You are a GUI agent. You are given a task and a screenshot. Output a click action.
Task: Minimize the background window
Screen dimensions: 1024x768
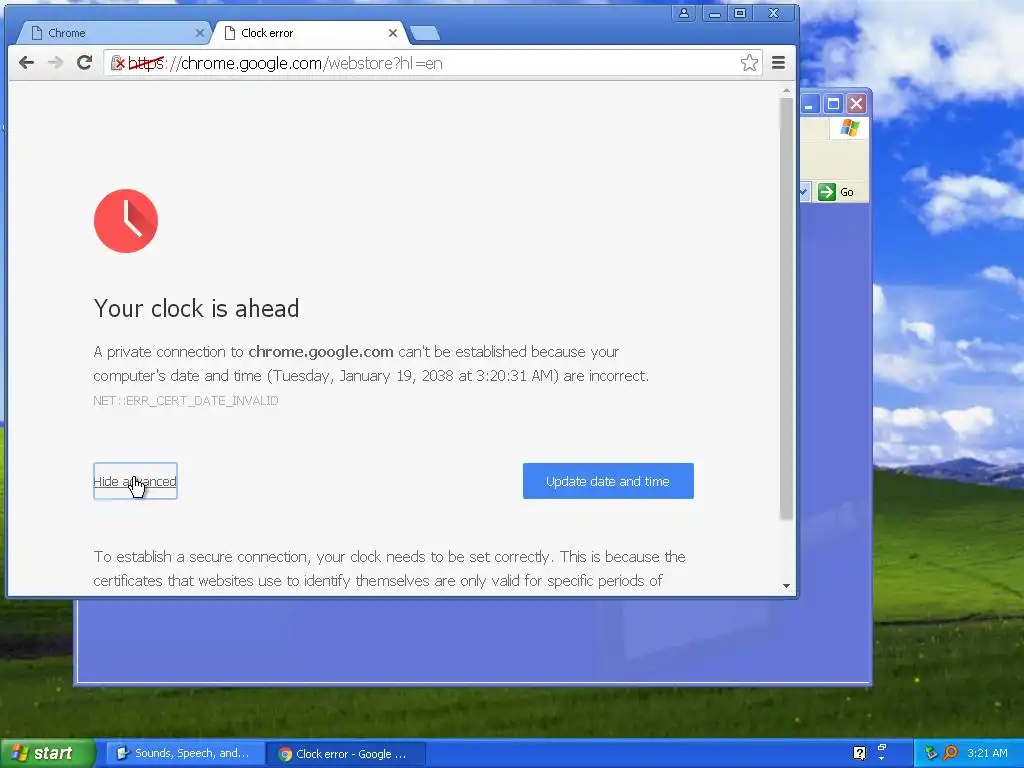(809, 104)
